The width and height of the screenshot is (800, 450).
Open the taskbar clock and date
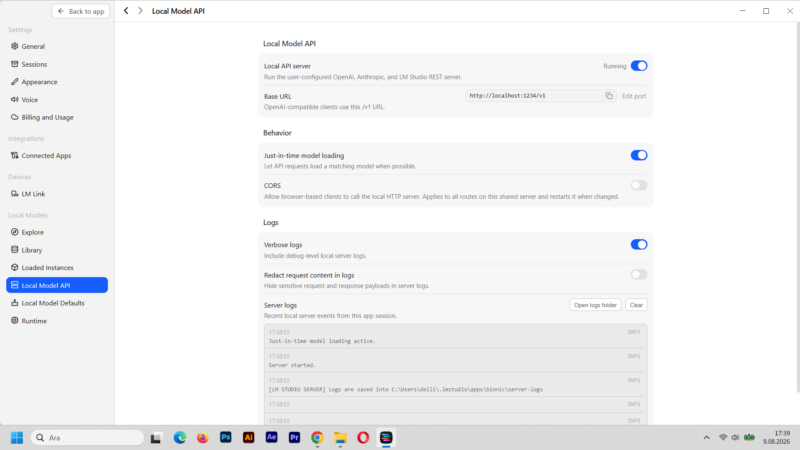point(777,437)
